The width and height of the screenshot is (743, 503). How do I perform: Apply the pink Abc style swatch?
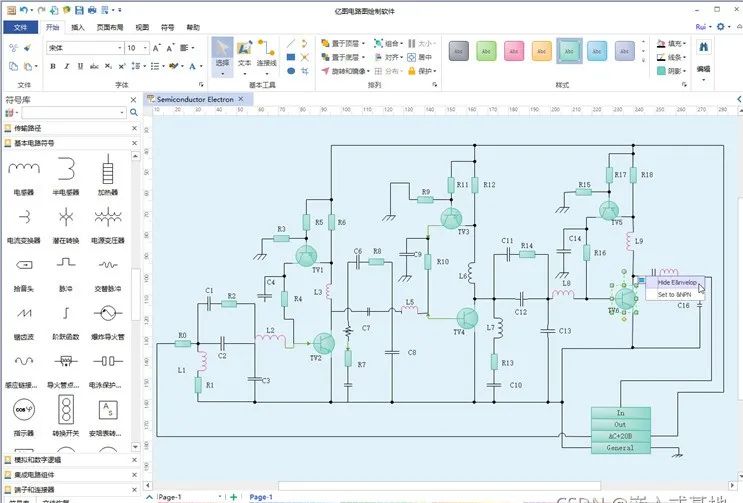(x=514, y=51)
